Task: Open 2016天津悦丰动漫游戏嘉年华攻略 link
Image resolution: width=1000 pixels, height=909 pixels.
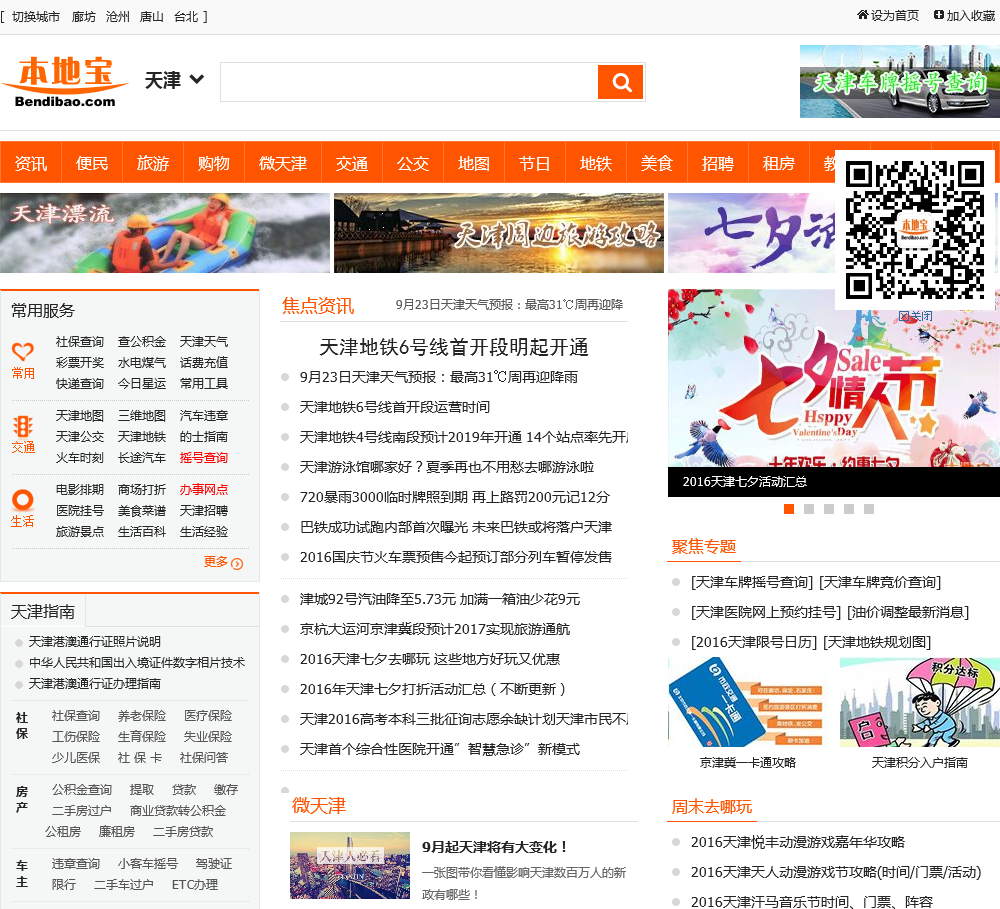Action: coord(798,842)
